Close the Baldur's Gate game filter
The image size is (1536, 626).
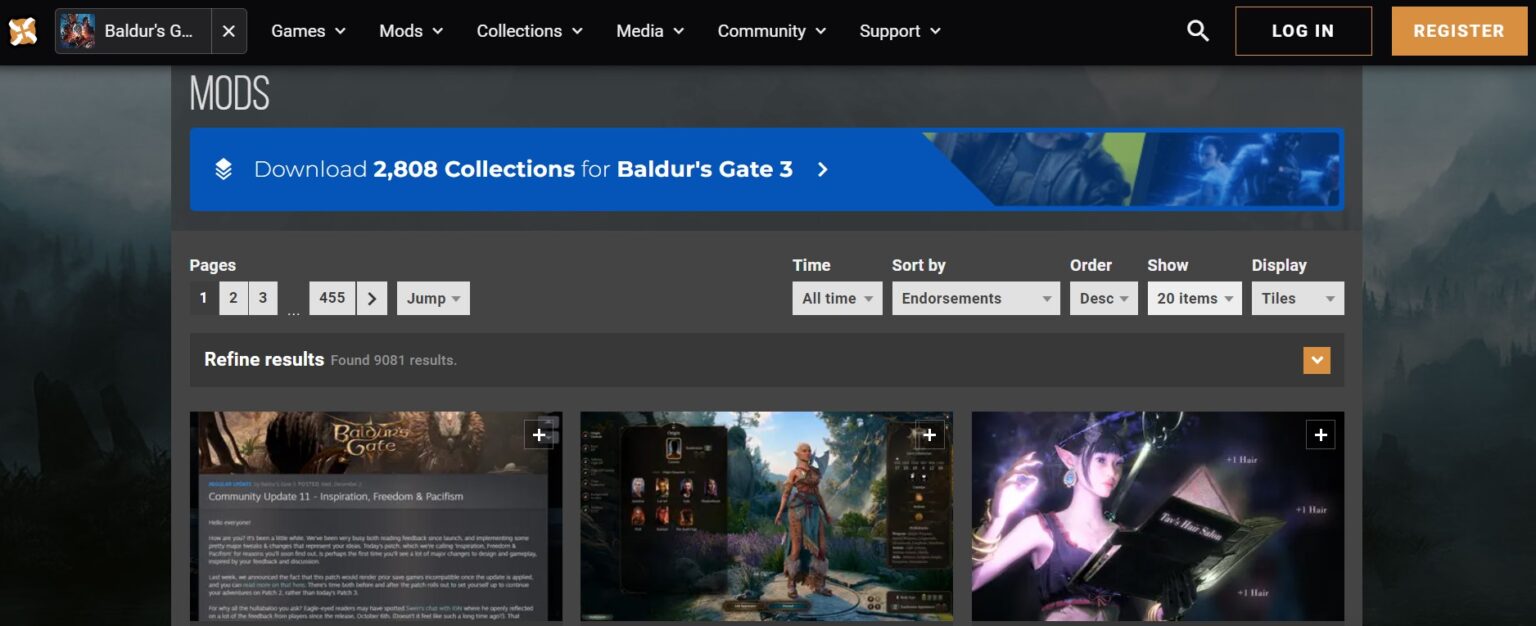(228, 31)
